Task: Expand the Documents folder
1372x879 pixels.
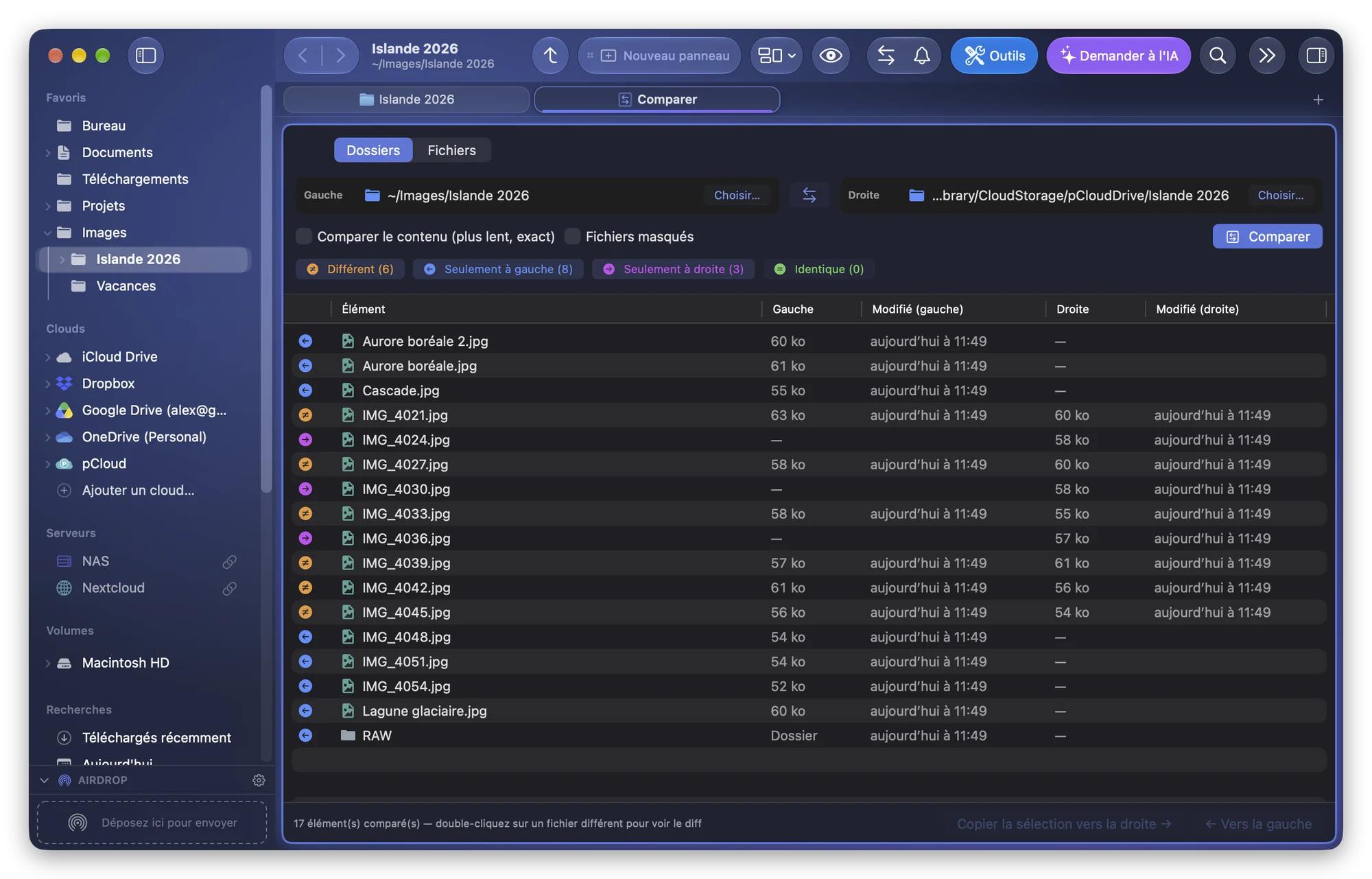Action: (x=48, y=153)
